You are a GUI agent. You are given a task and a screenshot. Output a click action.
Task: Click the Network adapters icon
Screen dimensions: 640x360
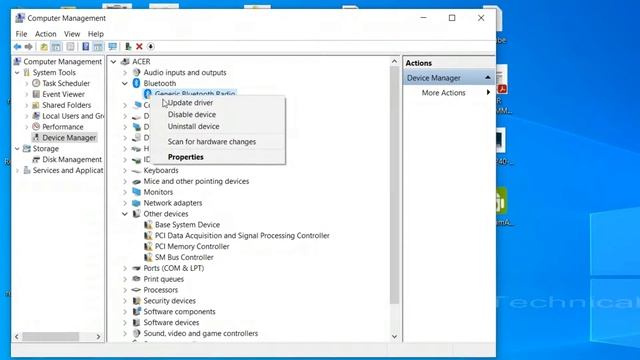(136, 203)
